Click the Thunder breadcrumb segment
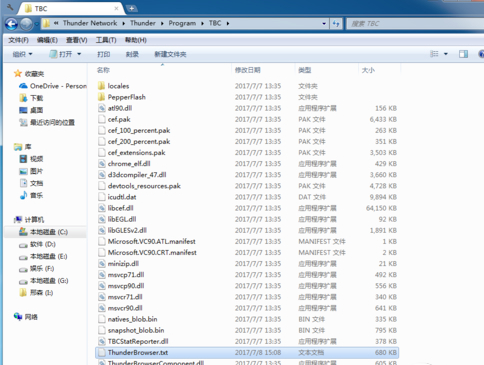The image size is (484, 365). coord(143,23)
